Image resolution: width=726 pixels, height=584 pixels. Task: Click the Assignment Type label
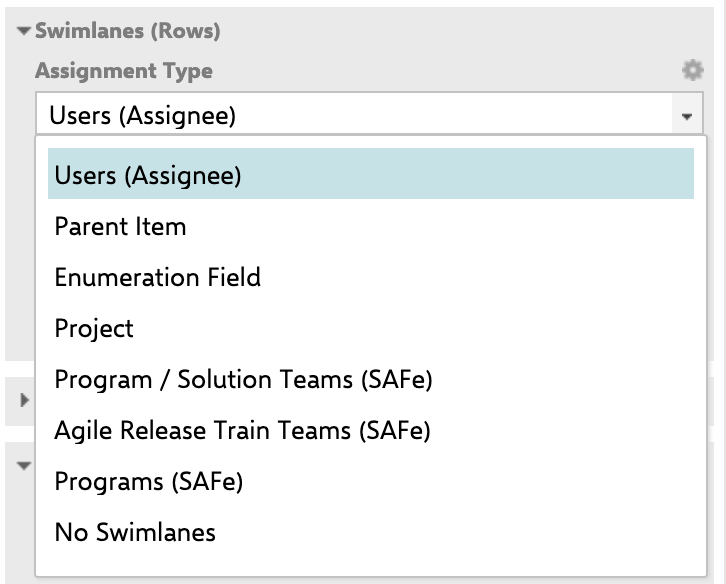(124, 71)
